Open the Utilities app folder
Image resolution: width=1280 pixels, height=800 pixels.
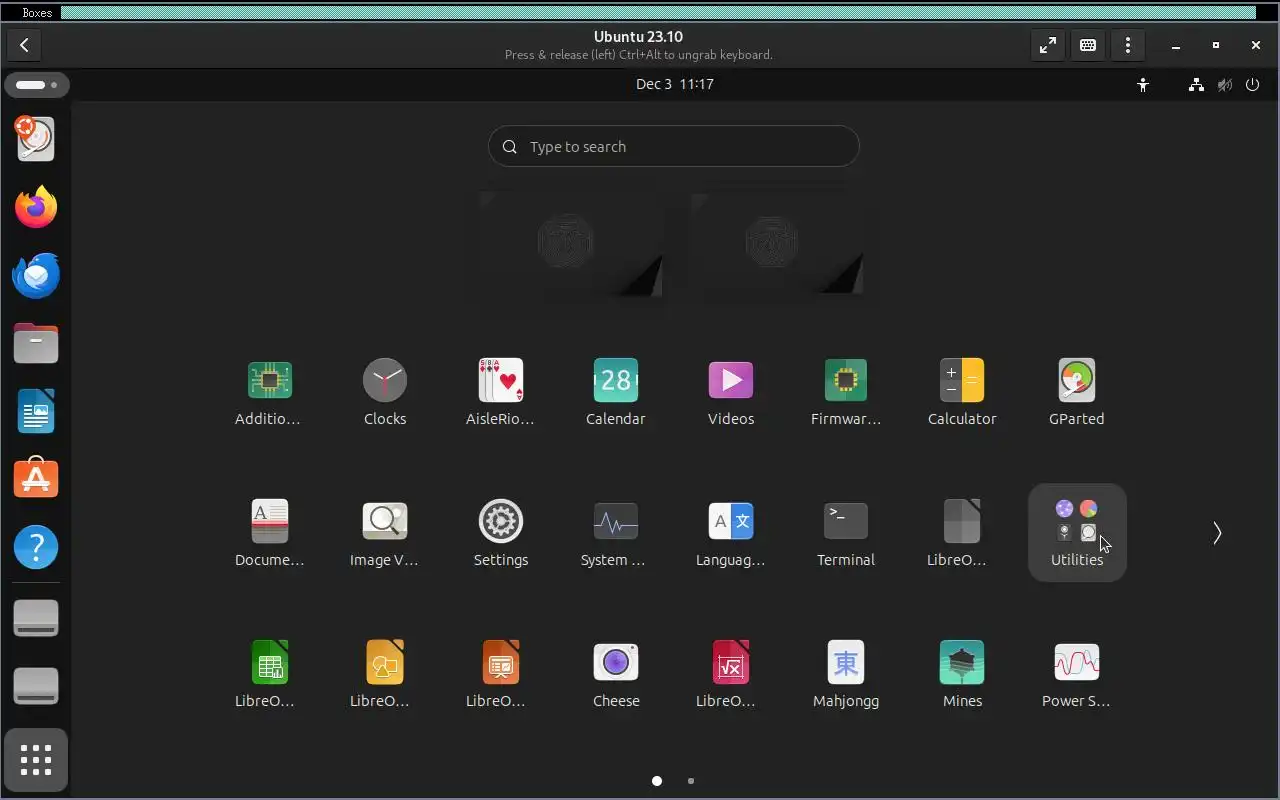pos(1077,533)
